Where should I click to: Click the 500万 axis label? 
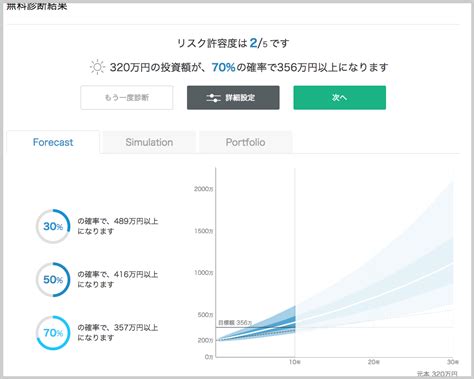205,315
